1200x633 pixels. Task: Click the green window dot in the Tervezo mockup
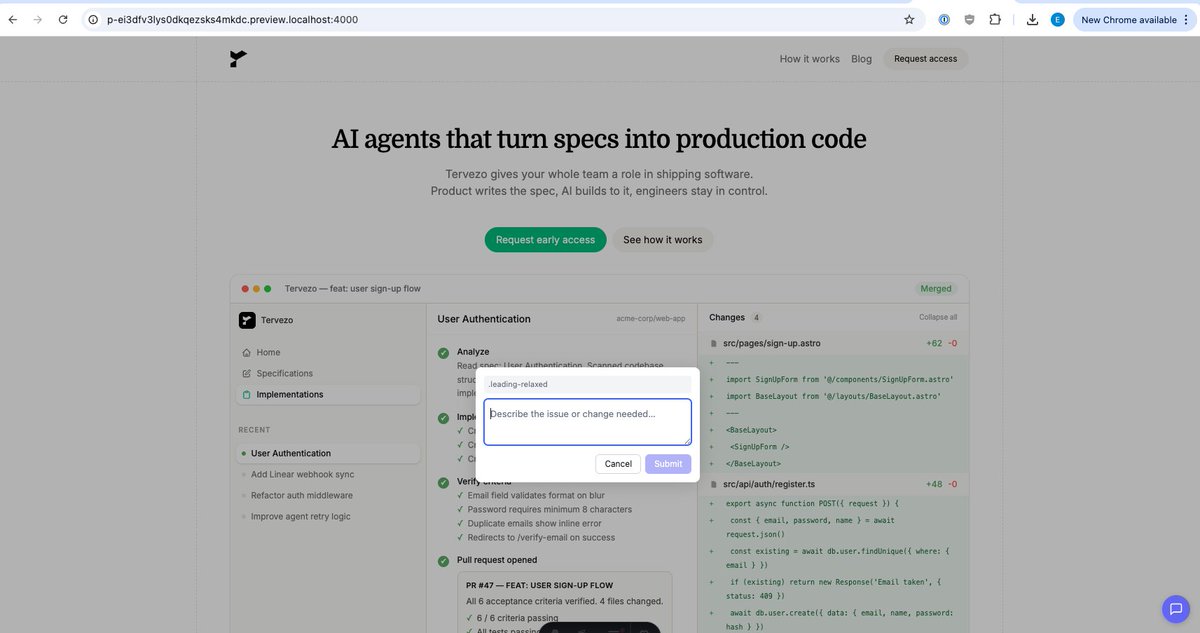pyautogui.click(x=267, y=288)
